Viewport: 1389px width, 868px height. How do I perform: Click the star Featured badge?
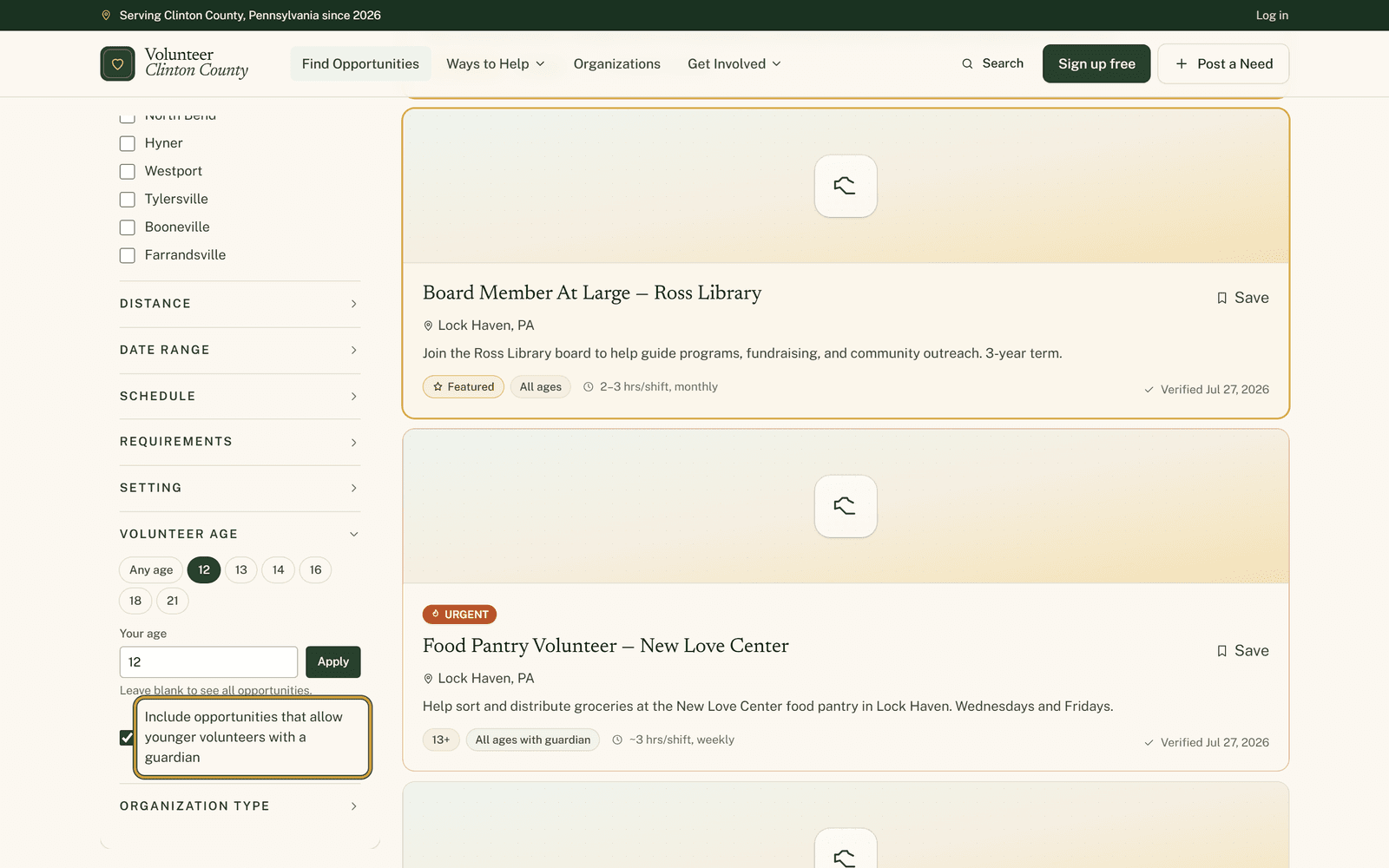point(464,387)
